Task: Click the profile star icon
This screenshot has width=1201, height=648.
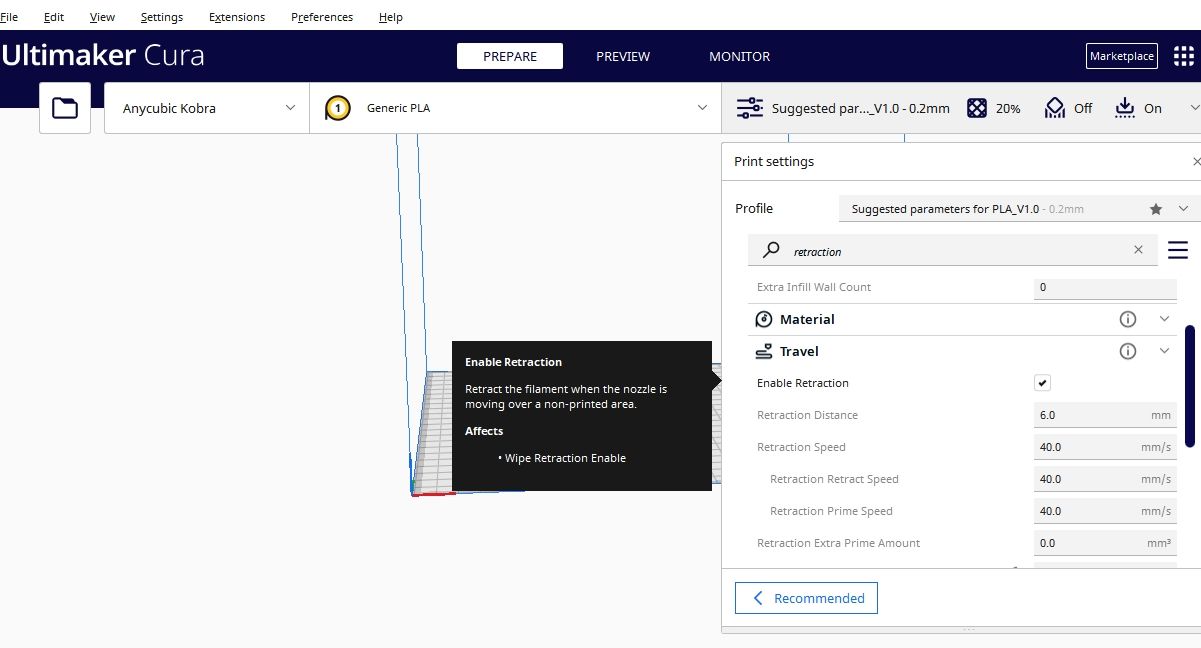Action: tap(1156, 209)
